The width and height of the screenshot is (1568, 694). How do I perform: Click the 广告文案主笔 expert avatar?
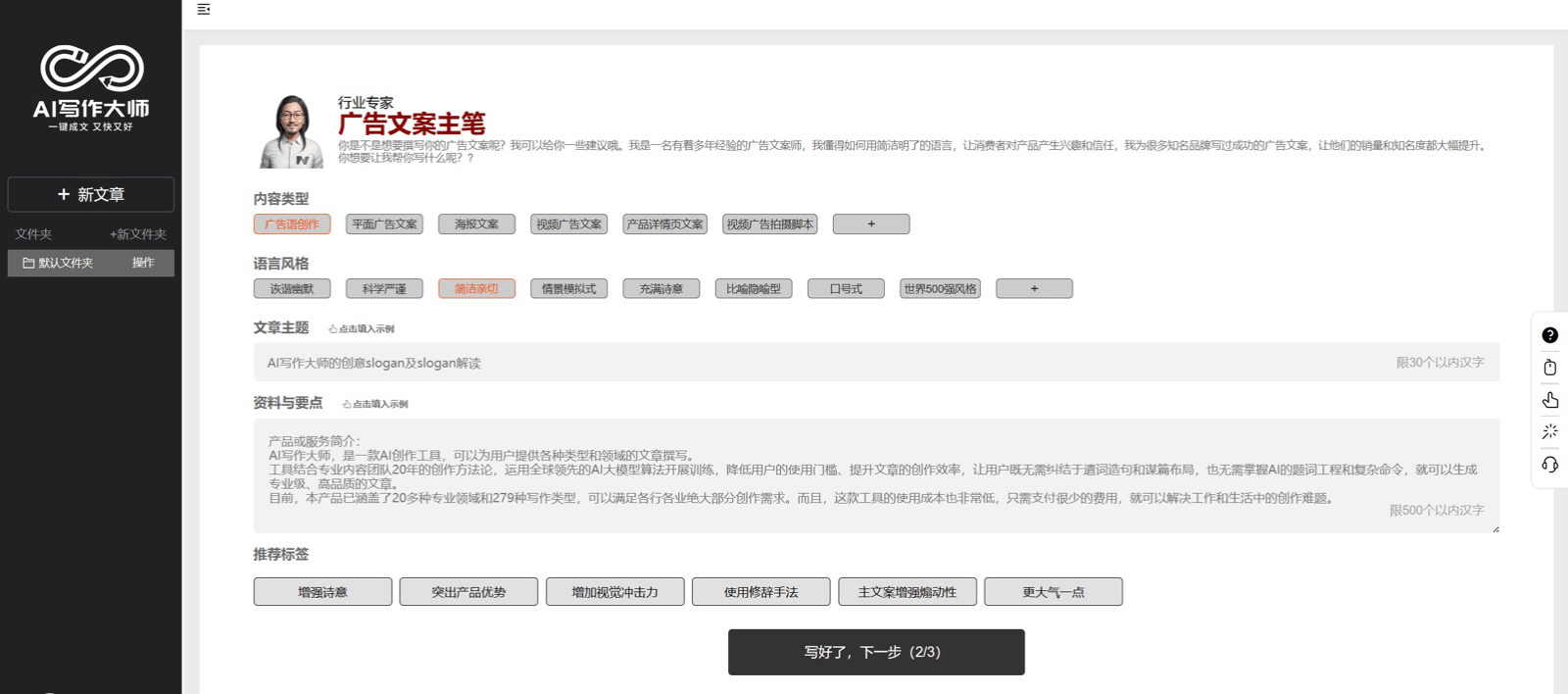click(x=291, y=131)
